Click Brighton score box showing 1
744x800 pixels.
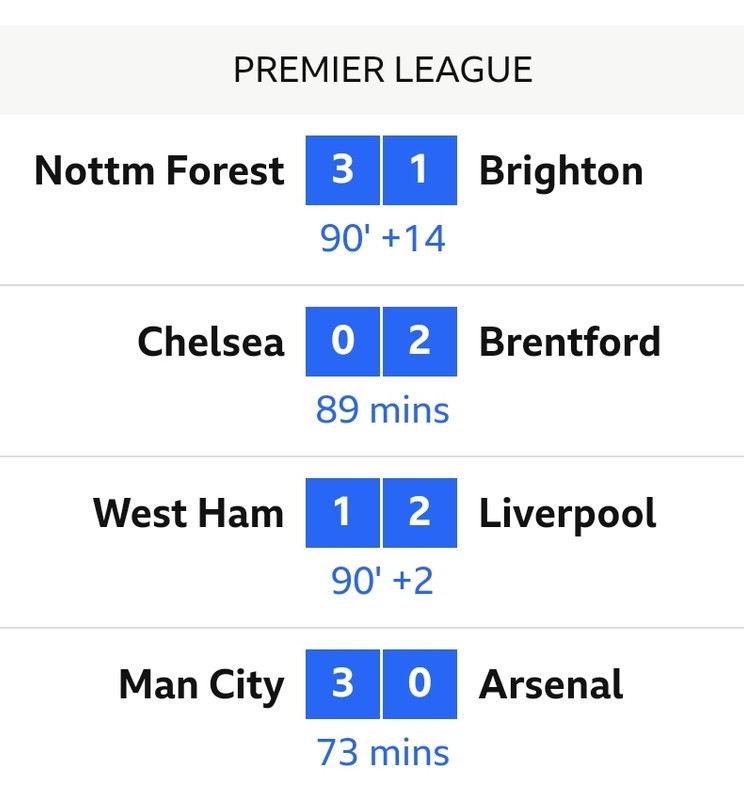coord(419,170)
